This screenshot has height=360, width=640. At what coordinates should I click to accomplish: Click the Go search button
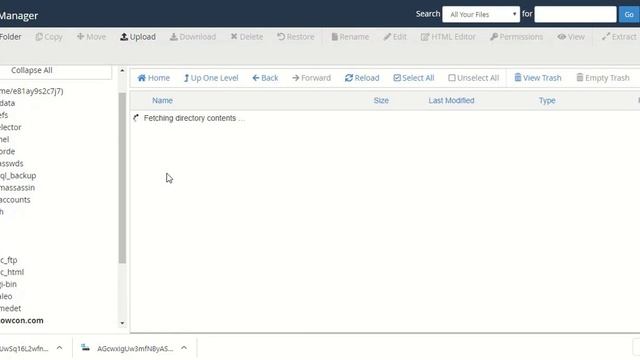point(629,14)
